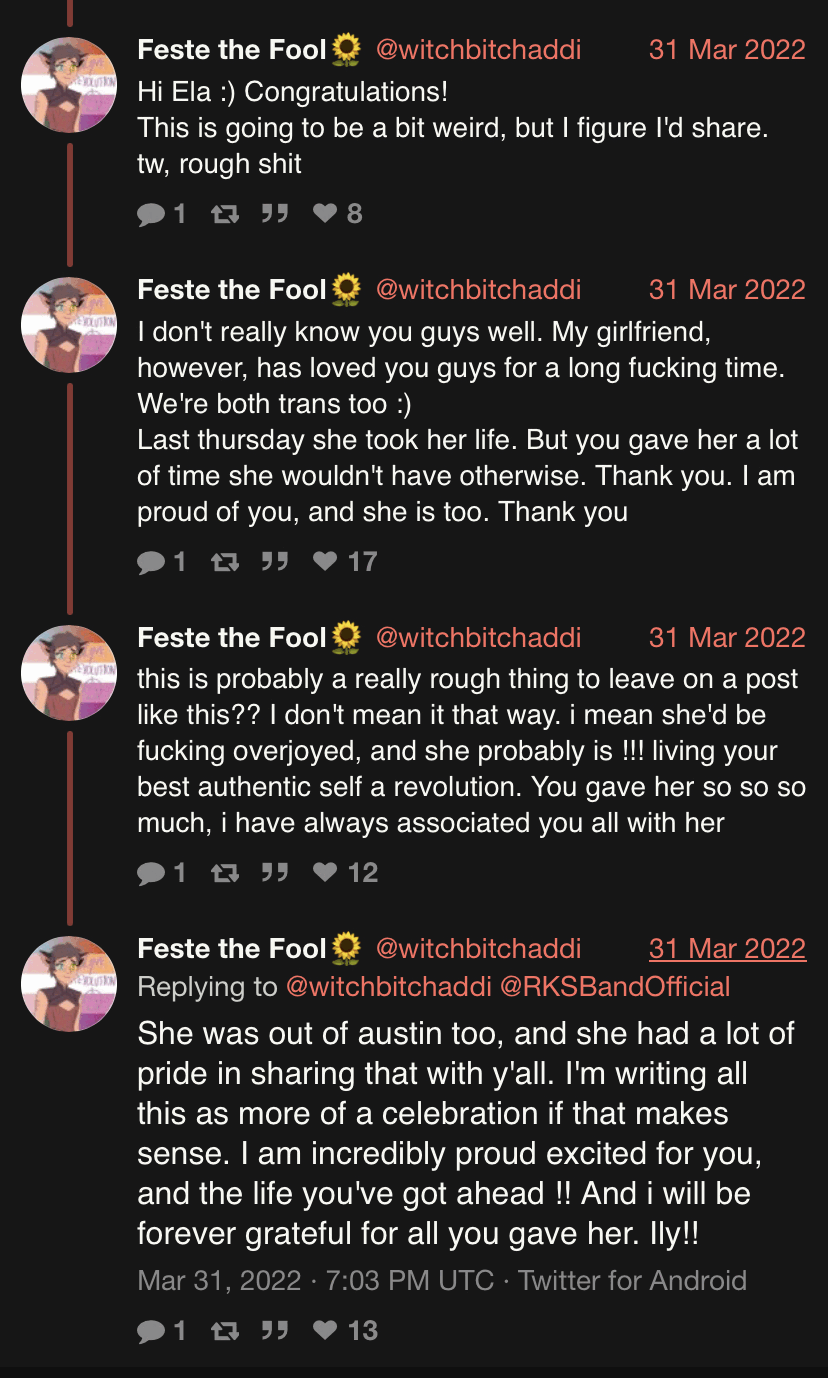Retweet the tweet about 'Last thursday'
Image resolution: width=828 pixels, height=1378 pixels.
click(x=224, y=562)
